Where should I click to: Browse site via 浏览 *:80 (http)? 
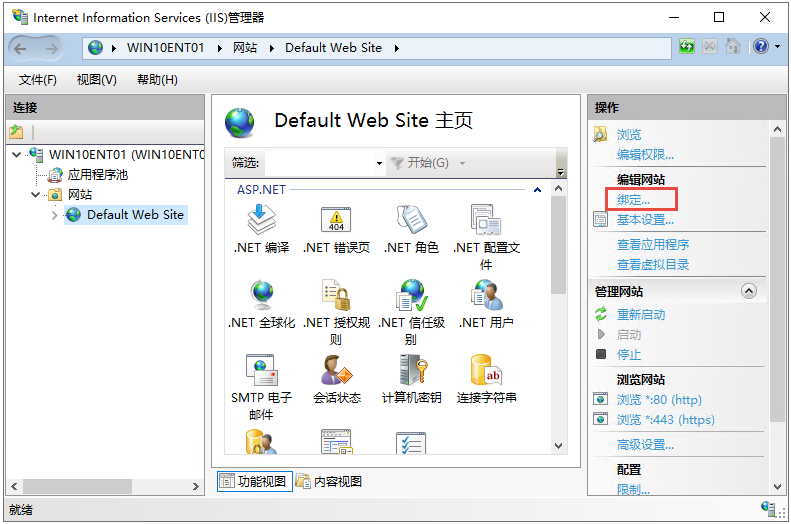(x=659, y=399)
